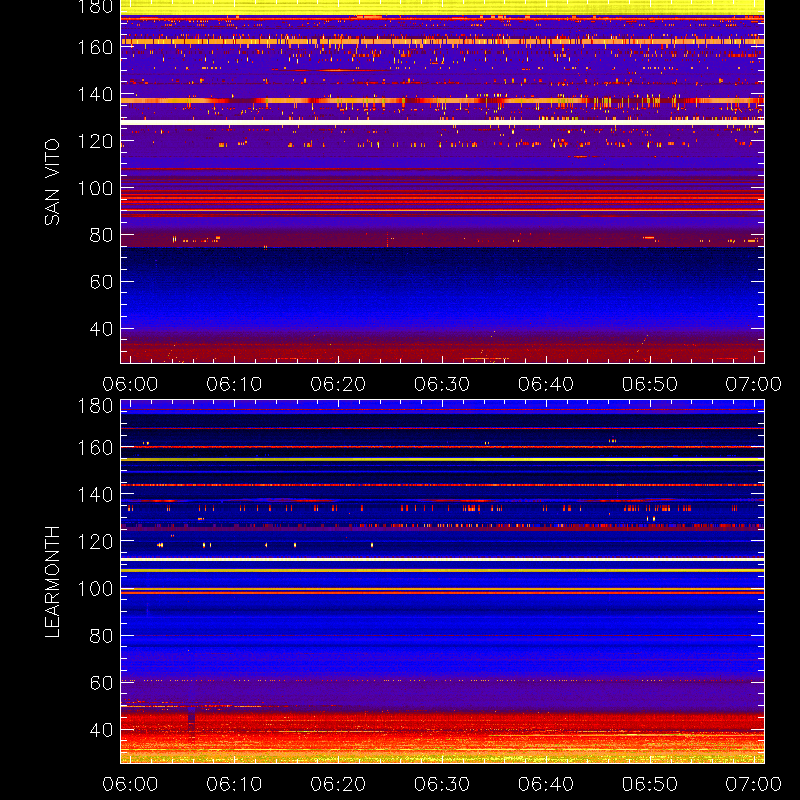800x800 pixels.
Task: Click the LEARMONTH axis title
Action: coord(52,582)
